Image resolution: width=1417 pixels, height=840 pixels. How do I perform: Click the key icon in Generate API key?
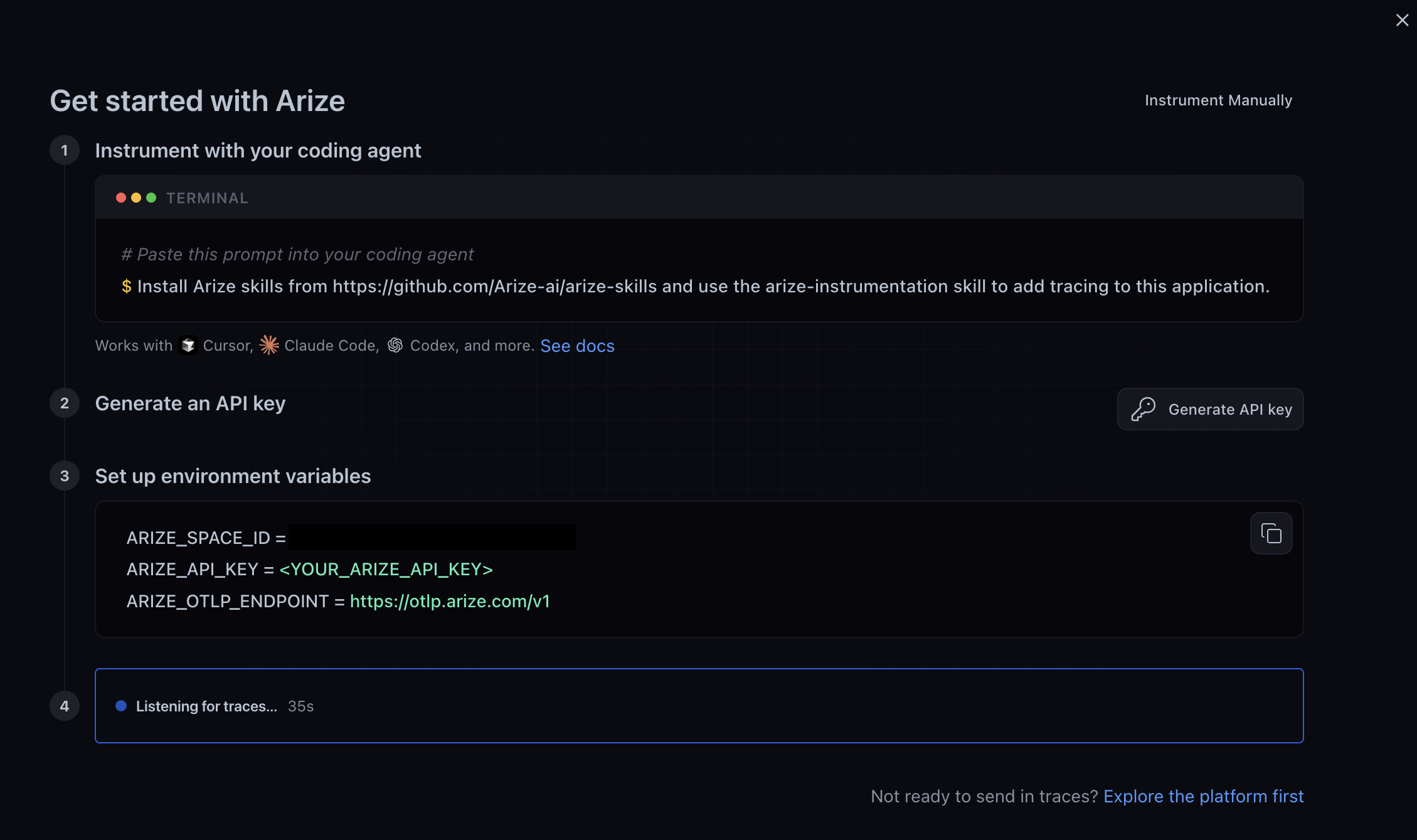[1143, 409]
